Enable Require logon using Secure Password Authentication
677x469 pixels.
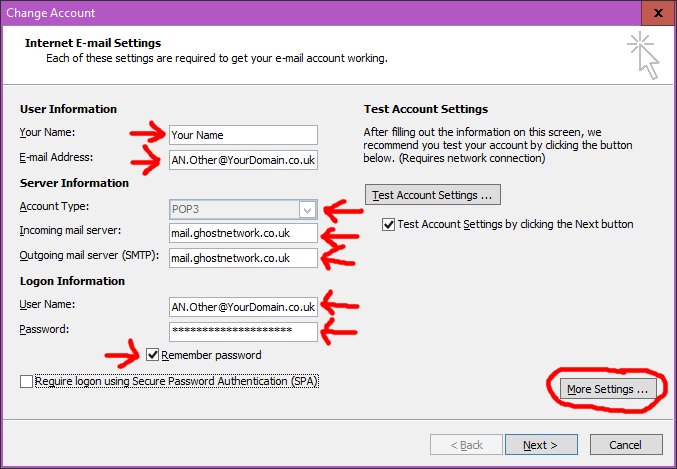pos(26,382)
